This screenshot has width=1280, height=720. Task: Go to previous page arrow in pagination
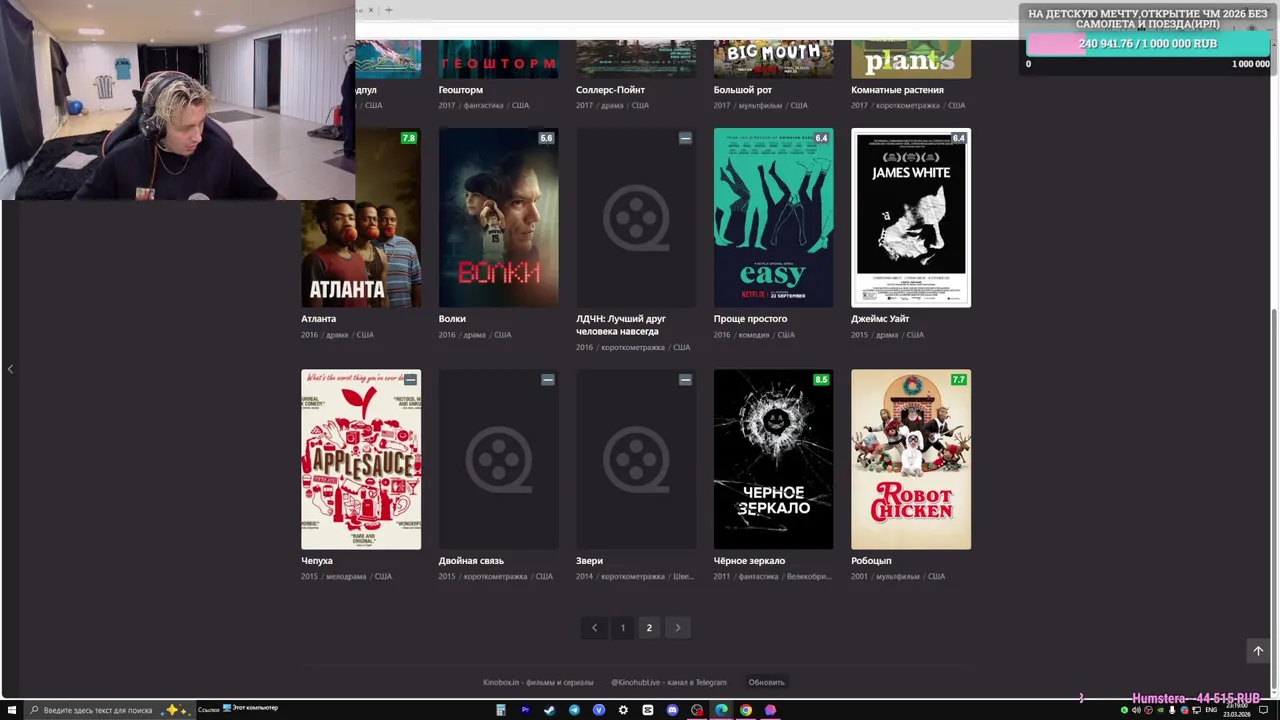(x=594, y=628)
